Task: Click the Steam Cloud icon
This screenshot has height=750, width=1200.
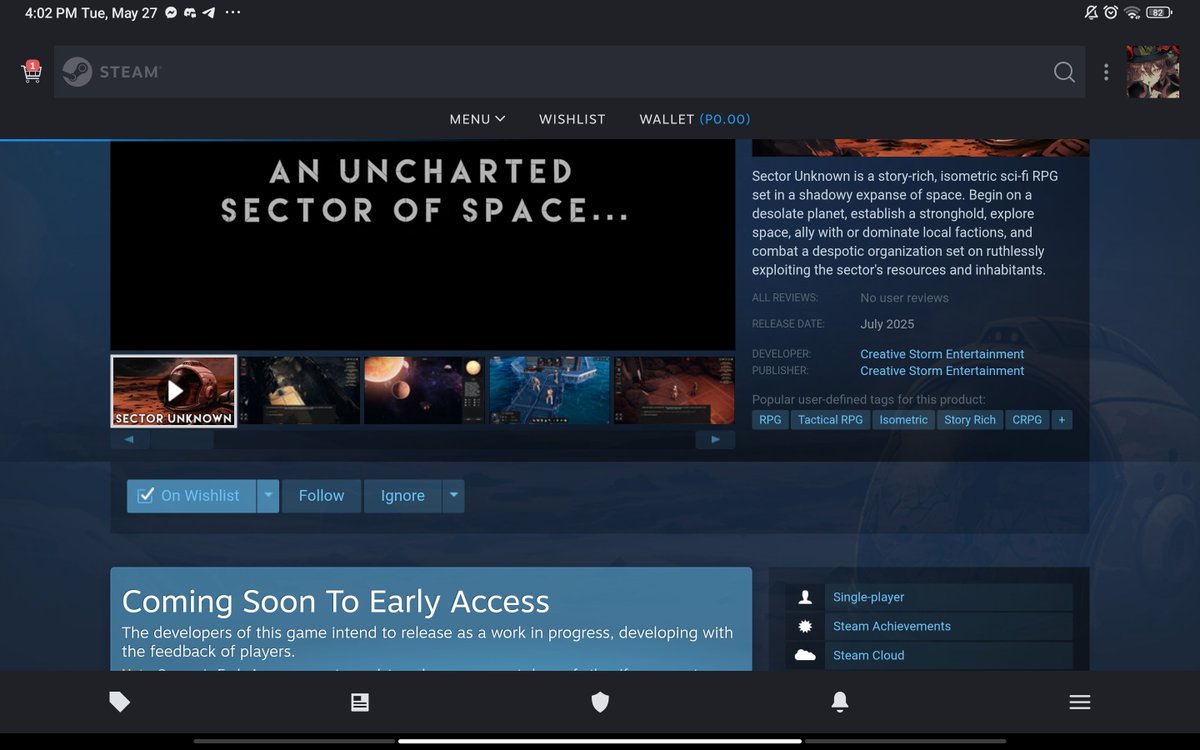Action: tap(805, 655)
